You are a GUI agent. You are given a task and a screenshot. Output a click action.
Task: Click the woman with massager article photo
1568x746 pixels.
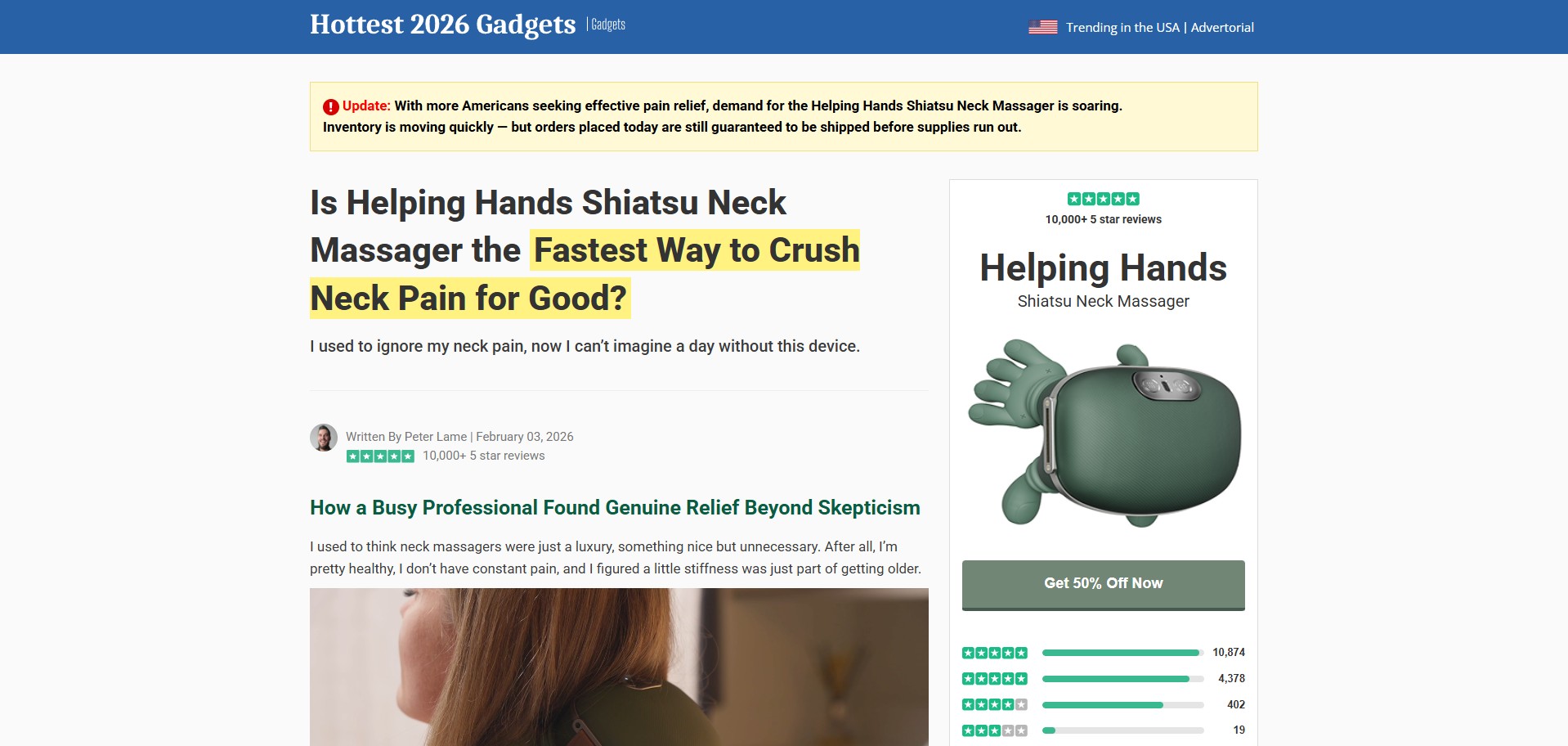pos(619,667)
